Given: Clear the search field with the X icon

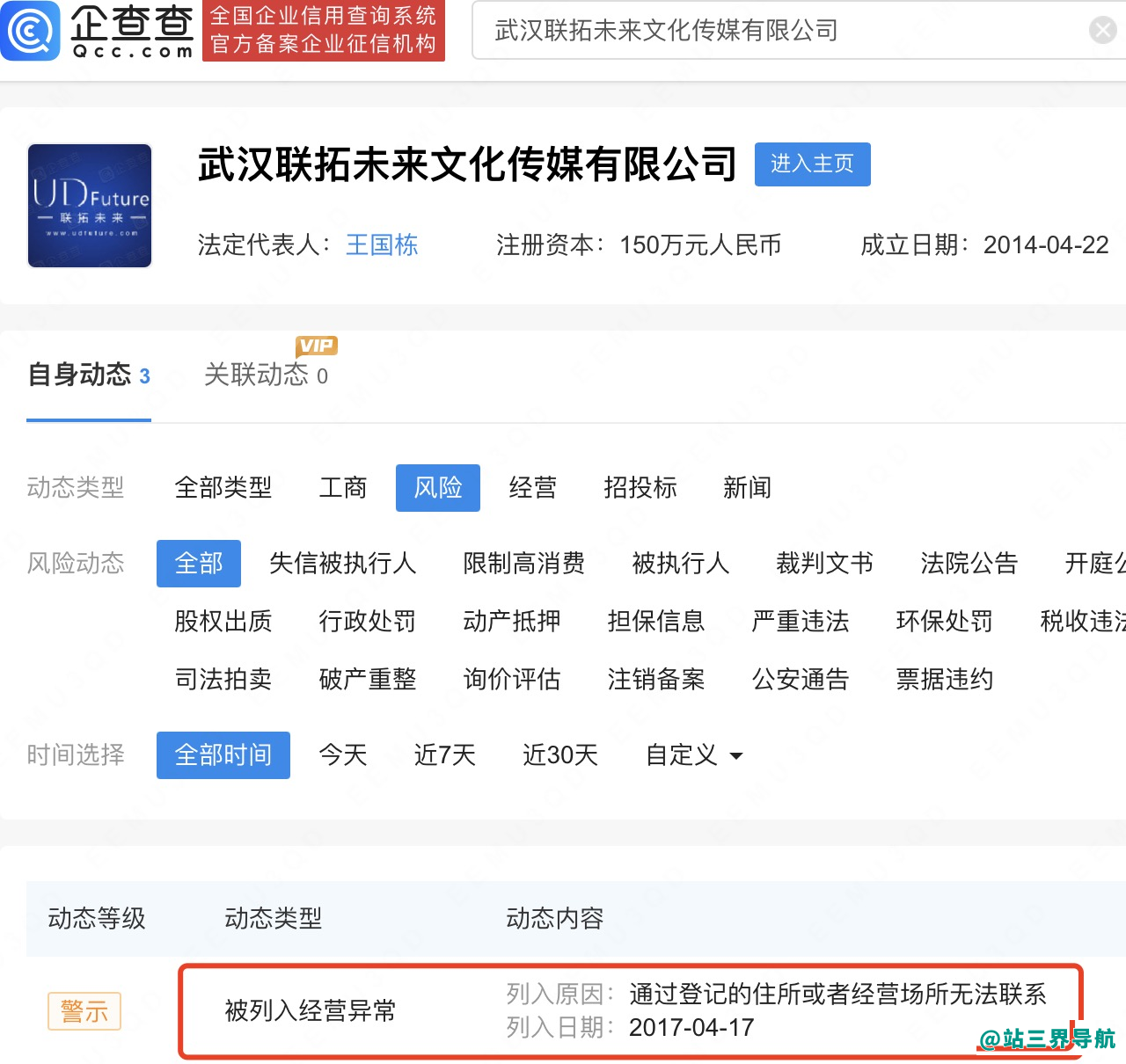Looking at the screenshot, I should (1102, 30).
